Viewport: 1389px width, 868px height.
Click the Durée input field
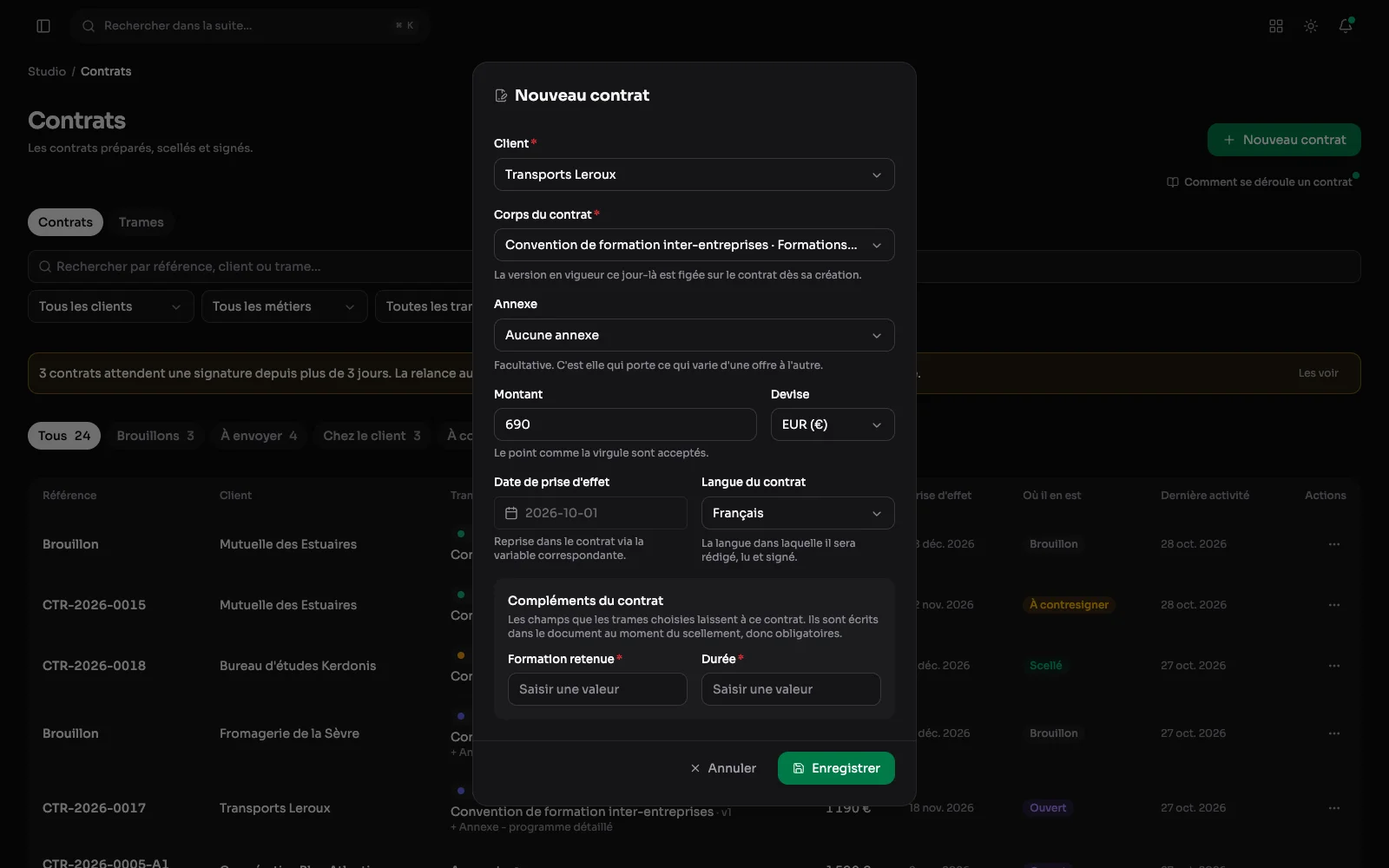791,689
